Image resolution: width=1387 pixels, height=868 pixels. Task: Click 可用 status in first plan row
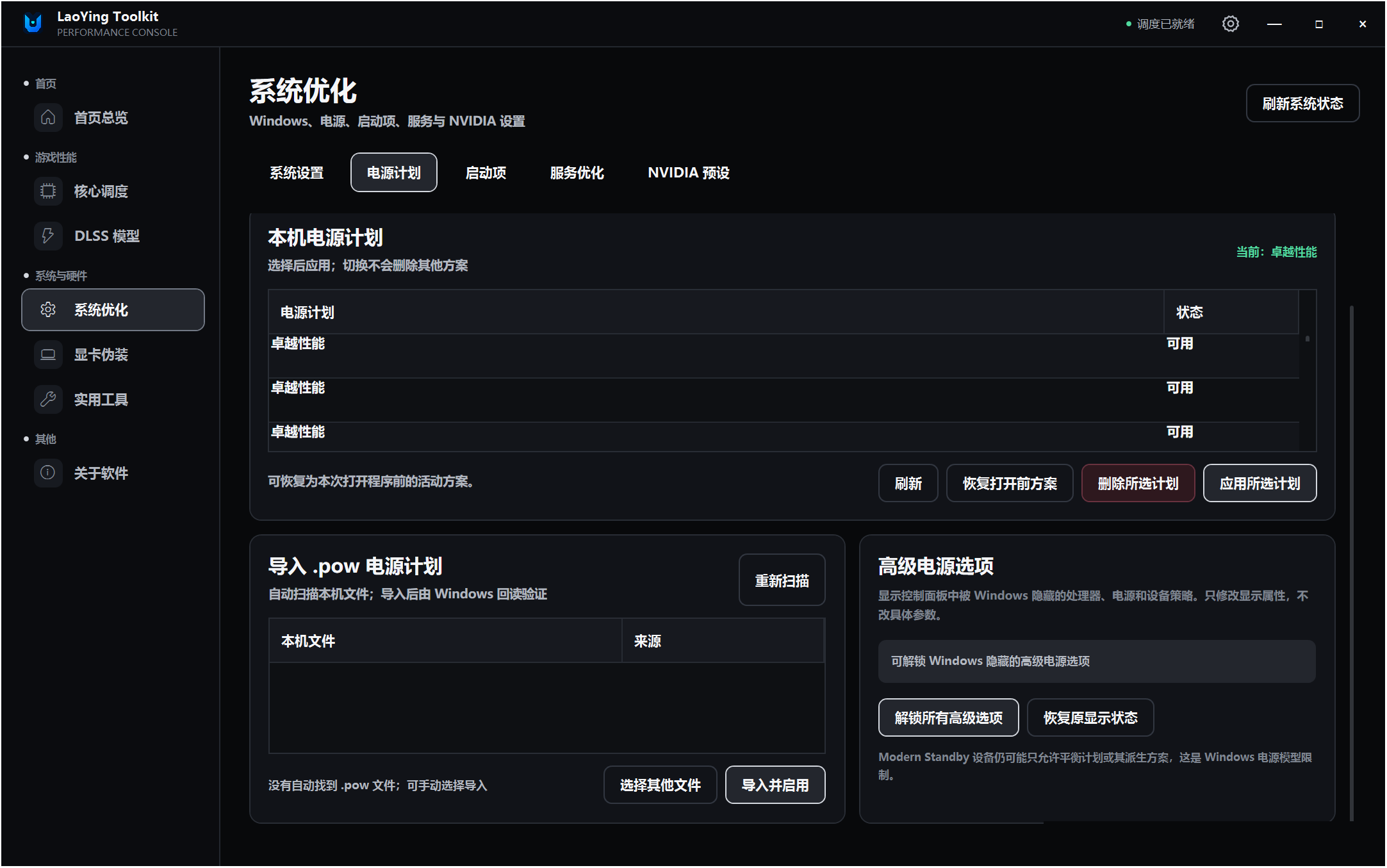pos(1179,343)
